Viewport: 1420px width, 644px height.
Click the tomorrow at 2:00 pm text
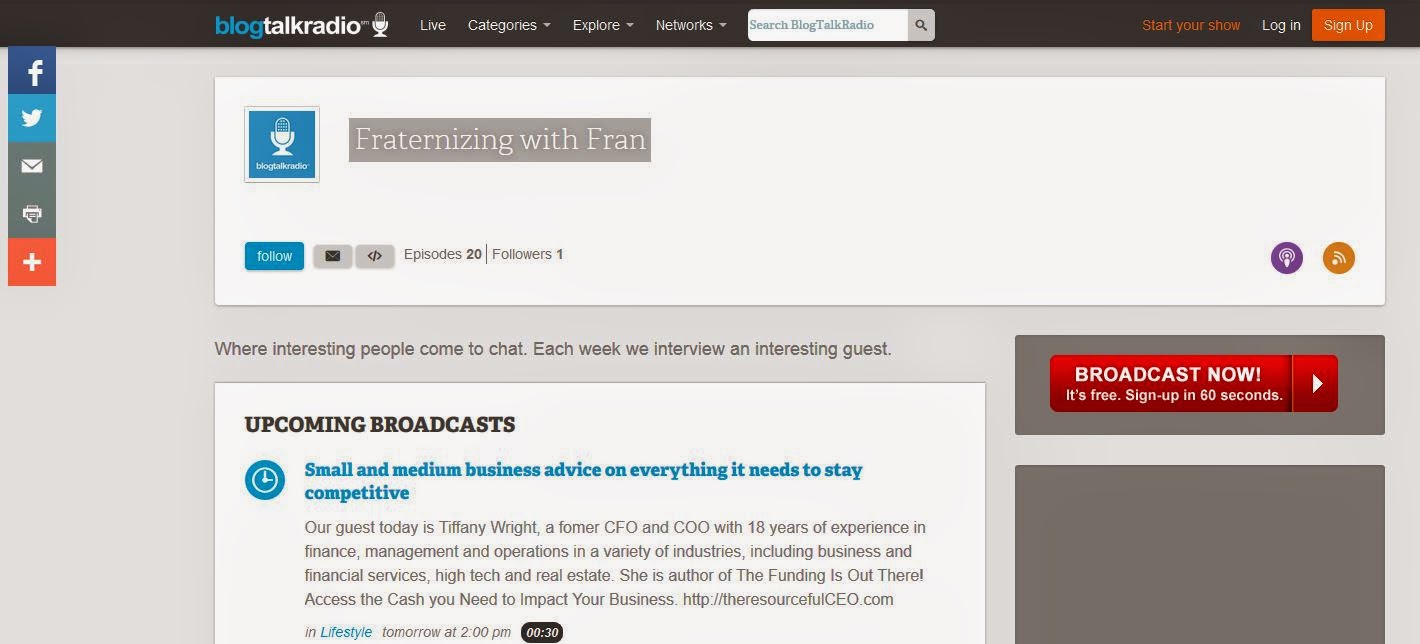click(x=446, y=632)
